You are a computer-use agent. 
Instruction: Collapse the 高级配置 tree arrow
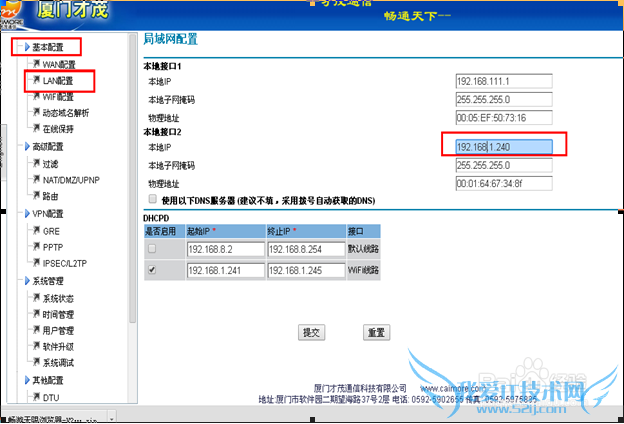coord(27,147)
